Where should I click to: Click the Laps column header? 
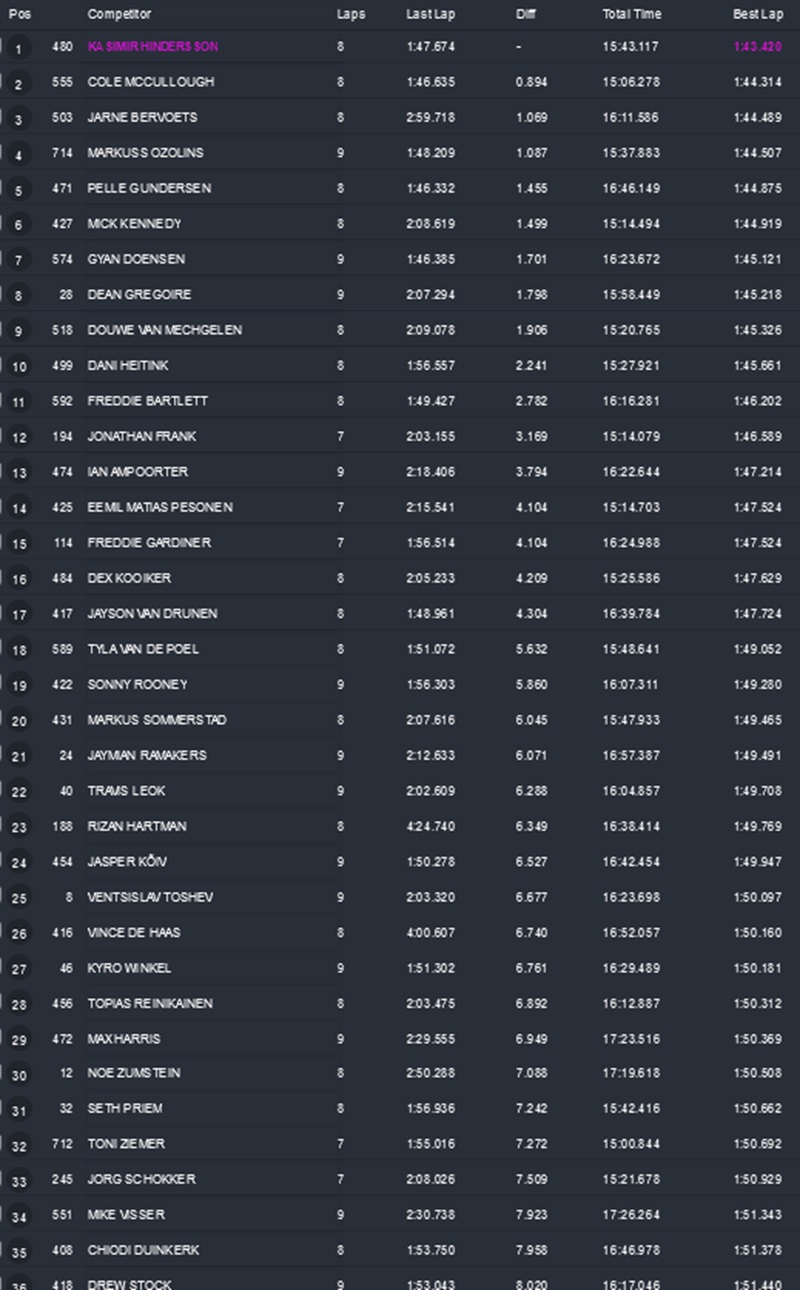pos(350,15)
